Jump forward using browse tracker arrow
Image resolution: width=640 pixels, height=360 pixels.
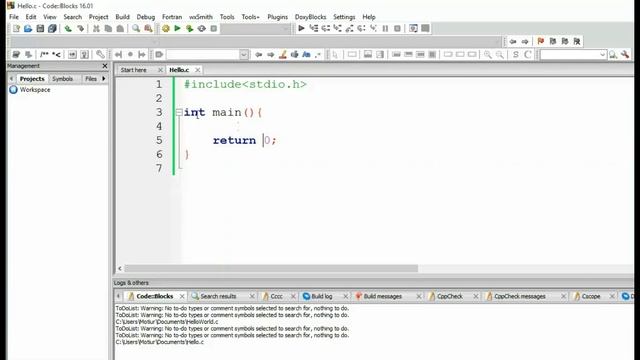coord(525,41)
